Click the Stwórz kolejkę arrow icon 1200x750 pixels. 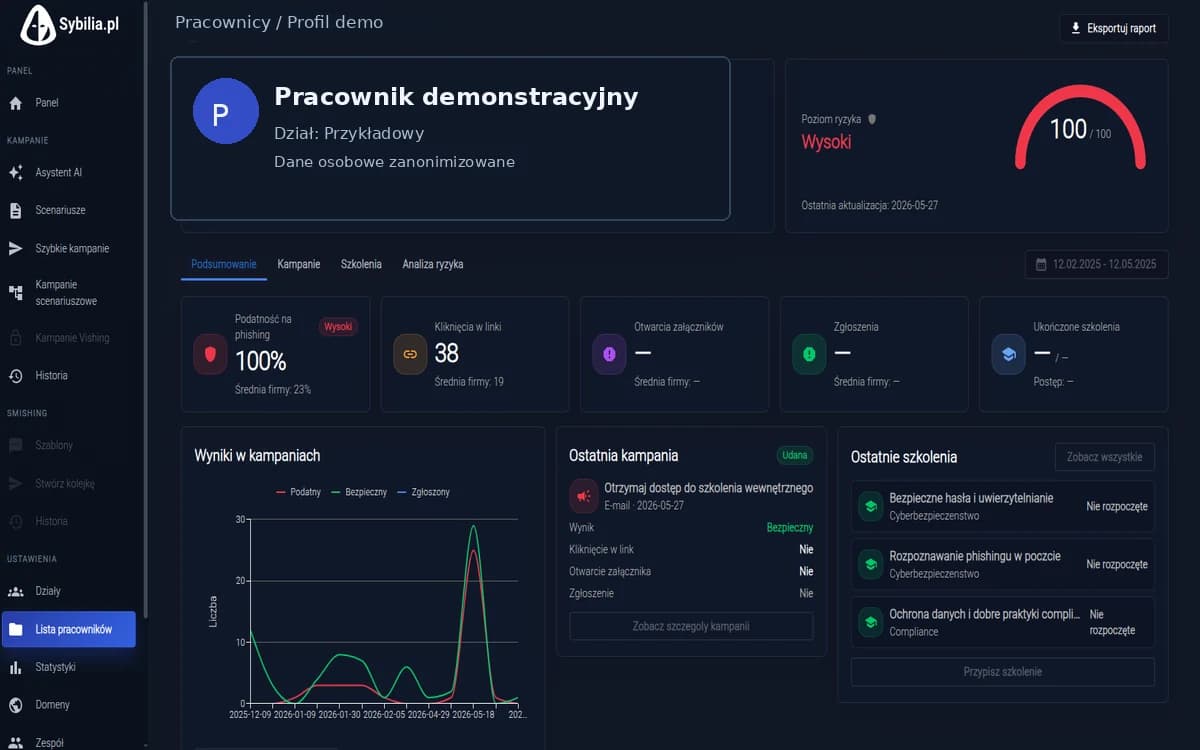pyautogui.click(x=15, y=484)
